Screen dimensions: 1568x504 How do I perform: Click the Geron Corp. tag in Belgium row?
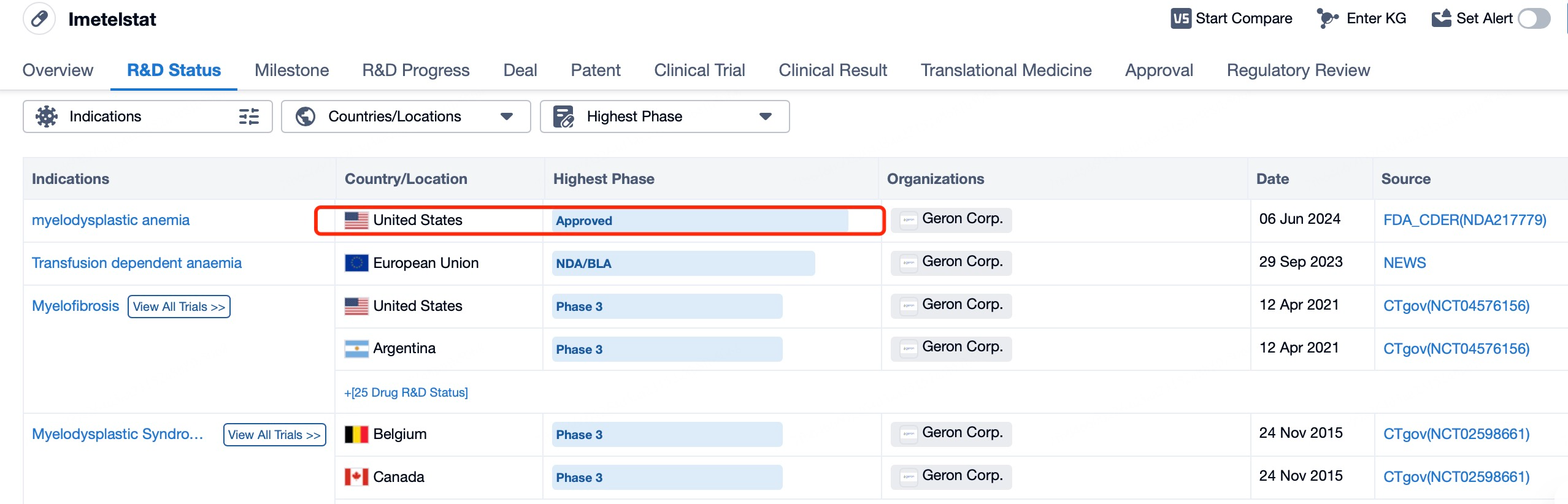click(x=951, y=433)
